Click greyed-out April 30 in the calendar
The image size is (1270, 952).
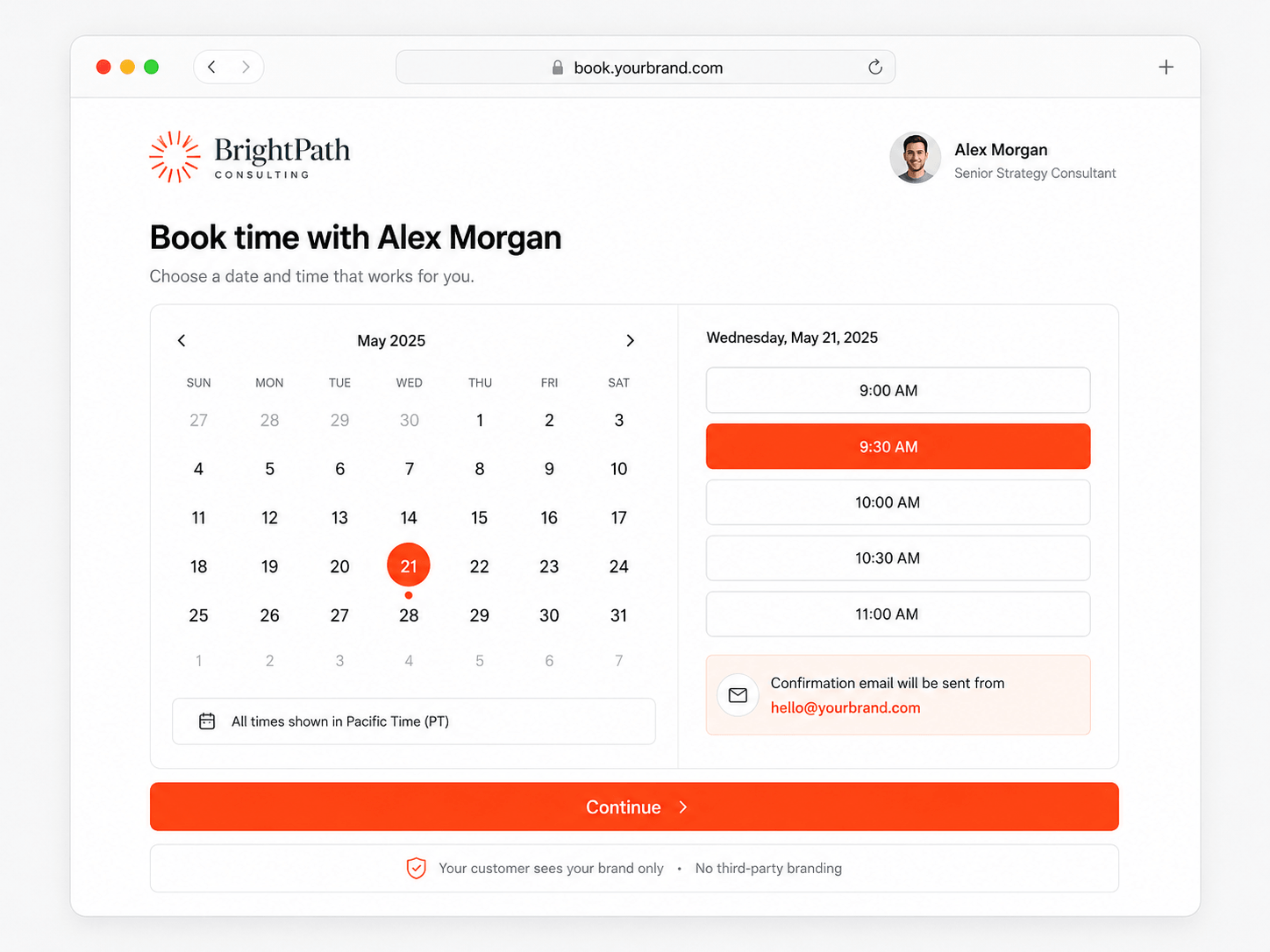tap(409, 420)
